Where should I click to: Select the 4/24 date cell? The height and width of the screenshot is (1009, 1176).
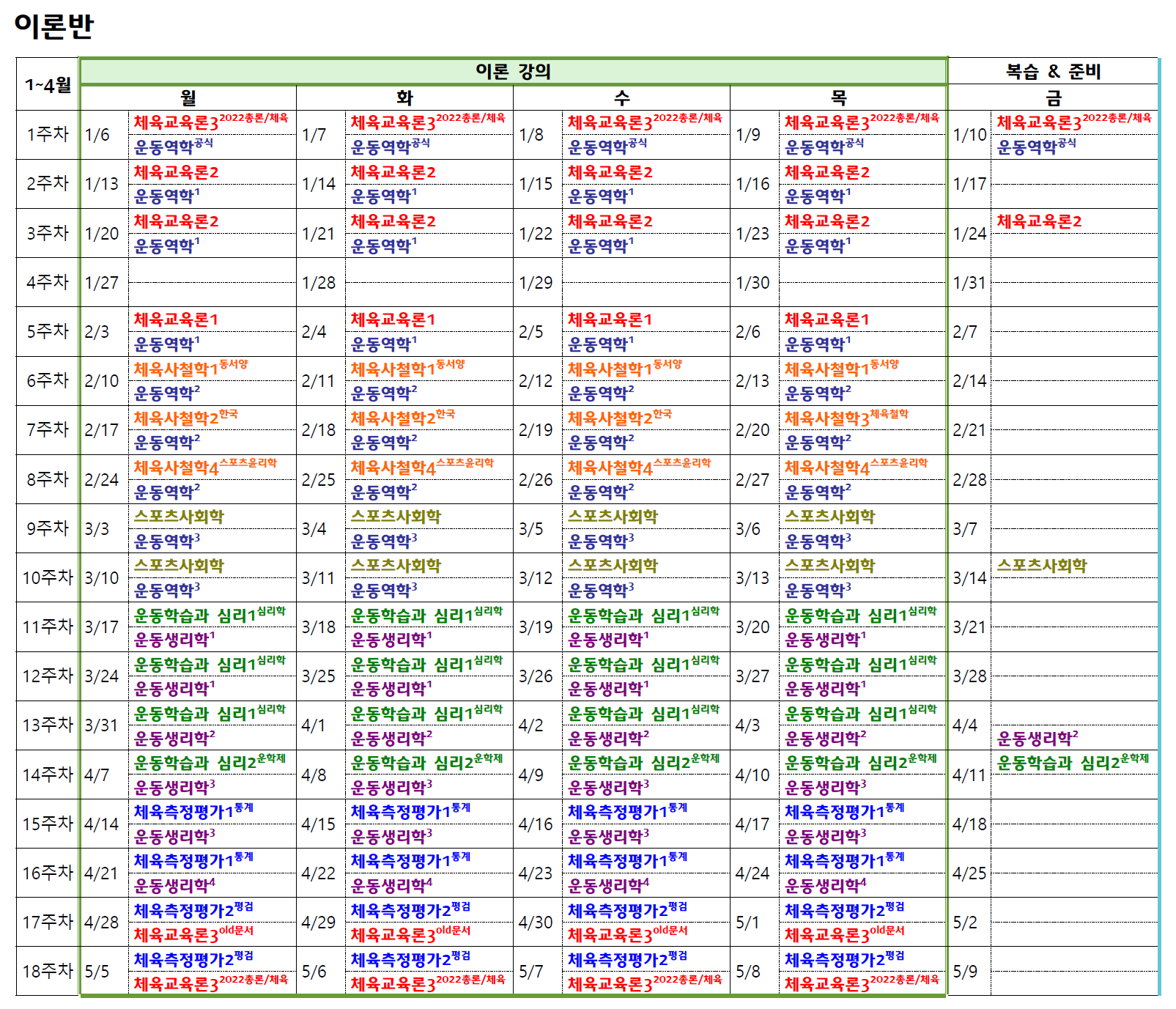pyautogui.click(x=755, y=873)
